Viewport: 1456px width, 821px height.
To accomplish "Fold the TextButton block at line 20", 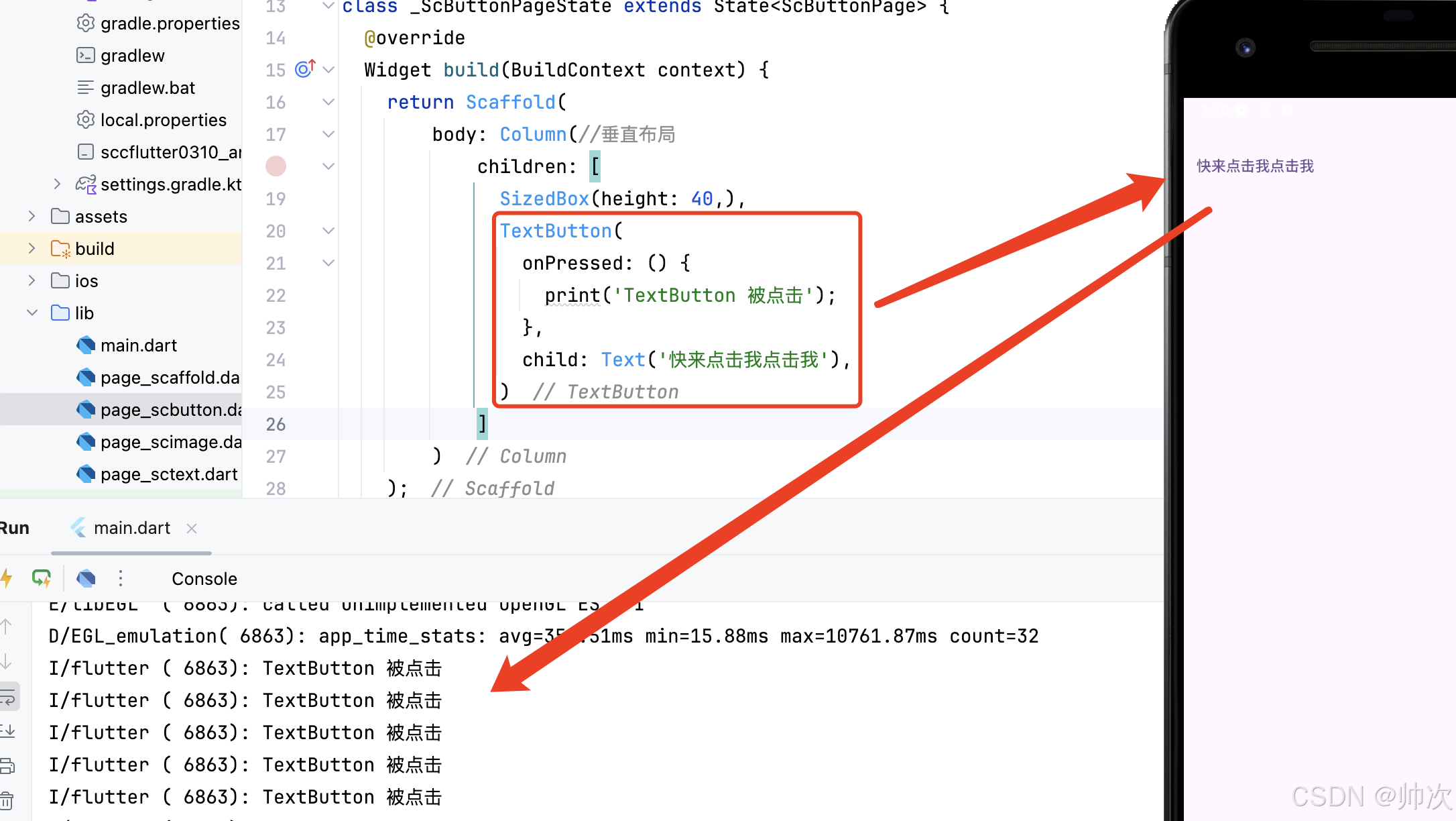I will click(328, 231).
